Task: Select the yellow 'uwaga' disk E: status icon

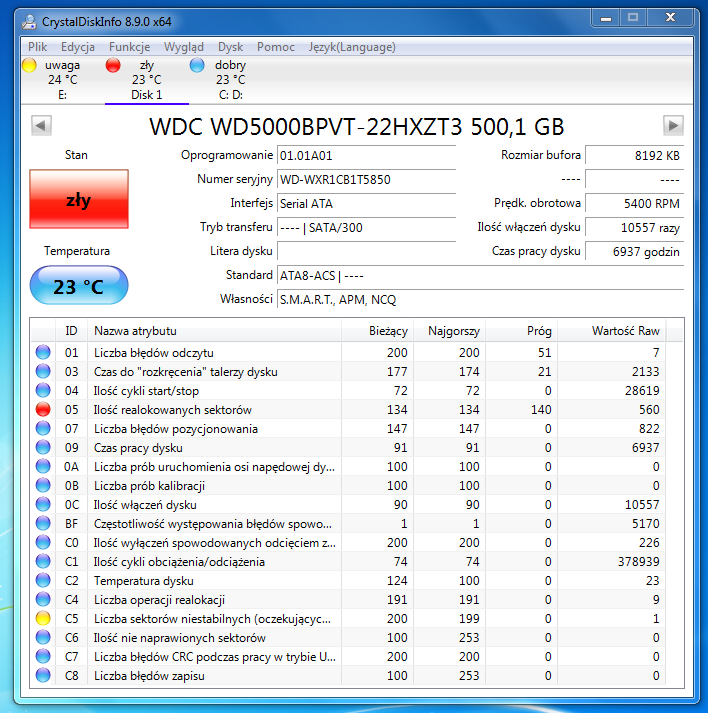Action: pos(29,65)
